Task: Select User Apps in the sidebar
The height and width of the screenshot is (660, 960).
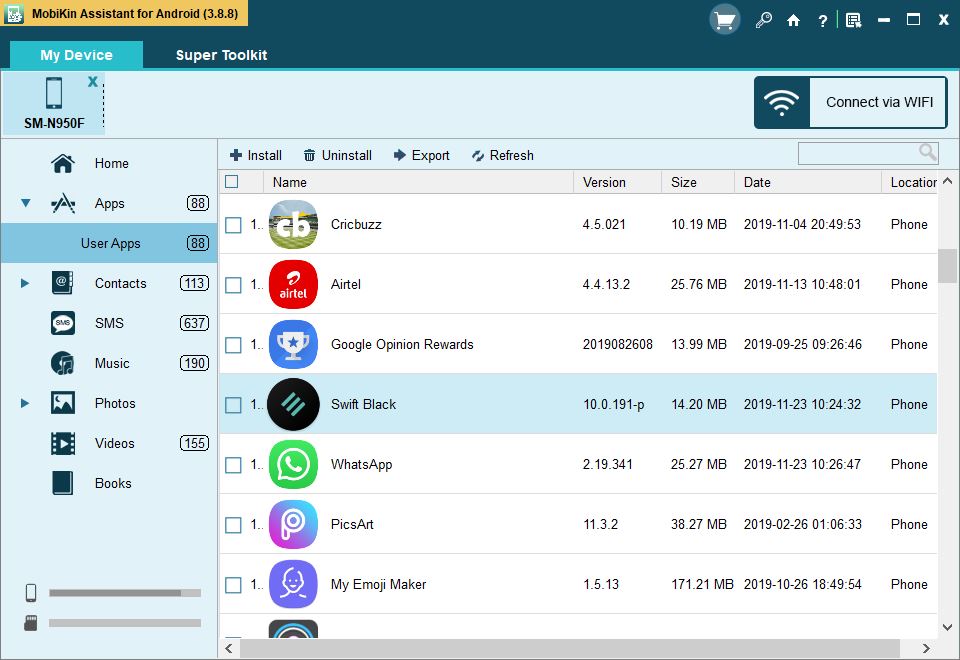Action: tap(109, 243)
